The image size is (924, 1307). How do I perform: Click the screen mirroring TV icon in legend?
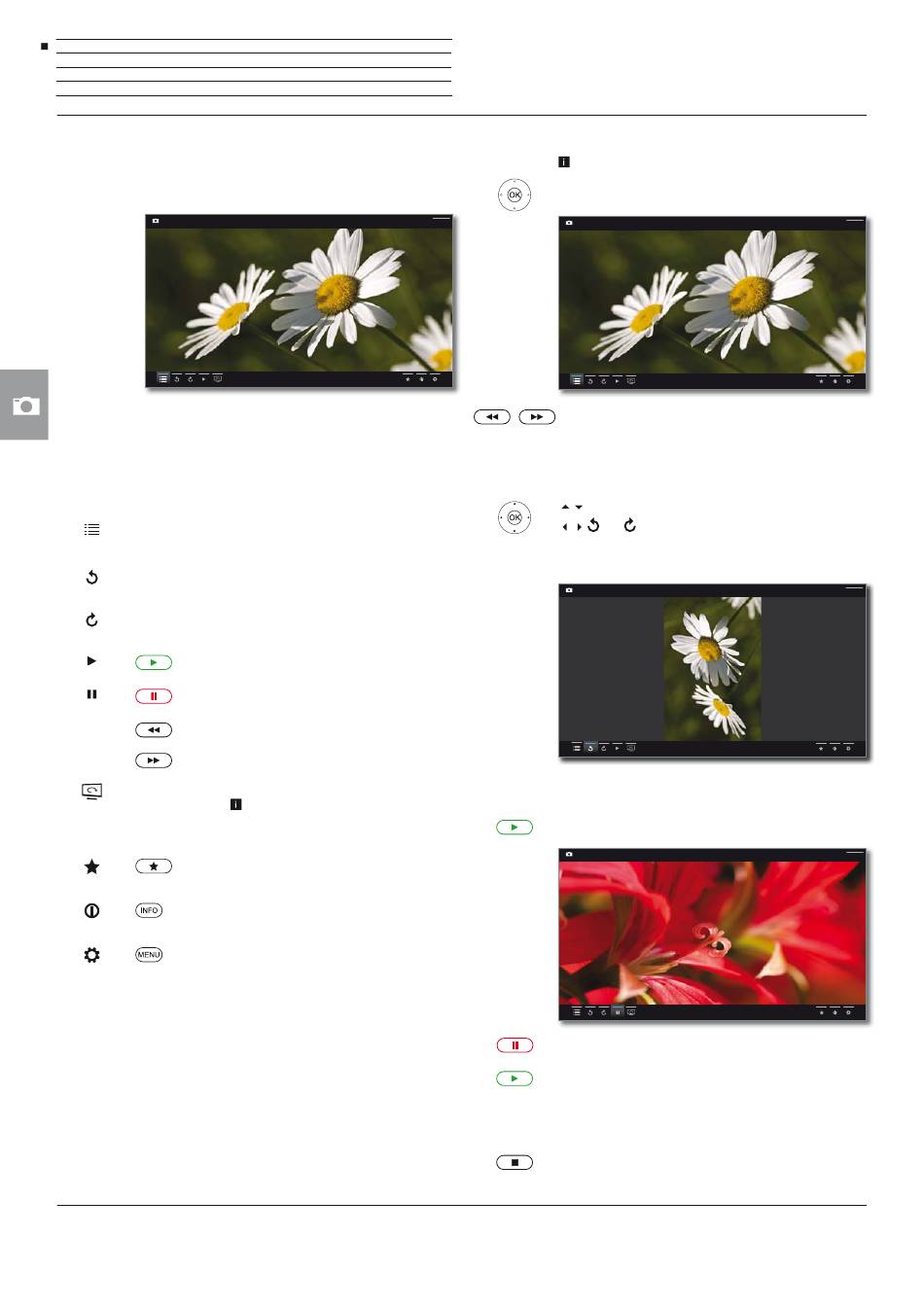pos(91,792)
